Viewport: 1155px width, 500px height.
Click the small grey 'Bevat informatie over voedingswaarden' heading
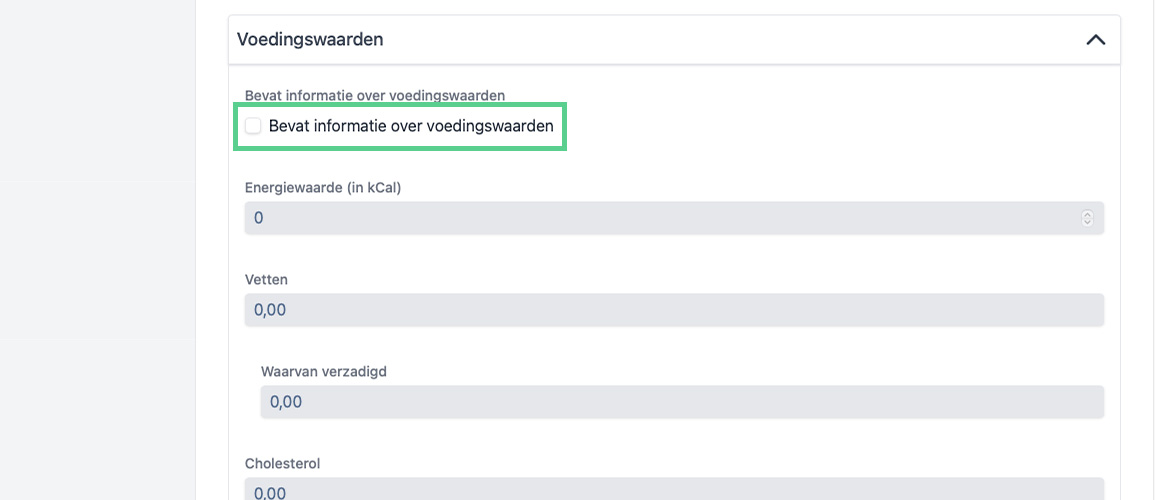pyautogui.click(x=374, y=95)
